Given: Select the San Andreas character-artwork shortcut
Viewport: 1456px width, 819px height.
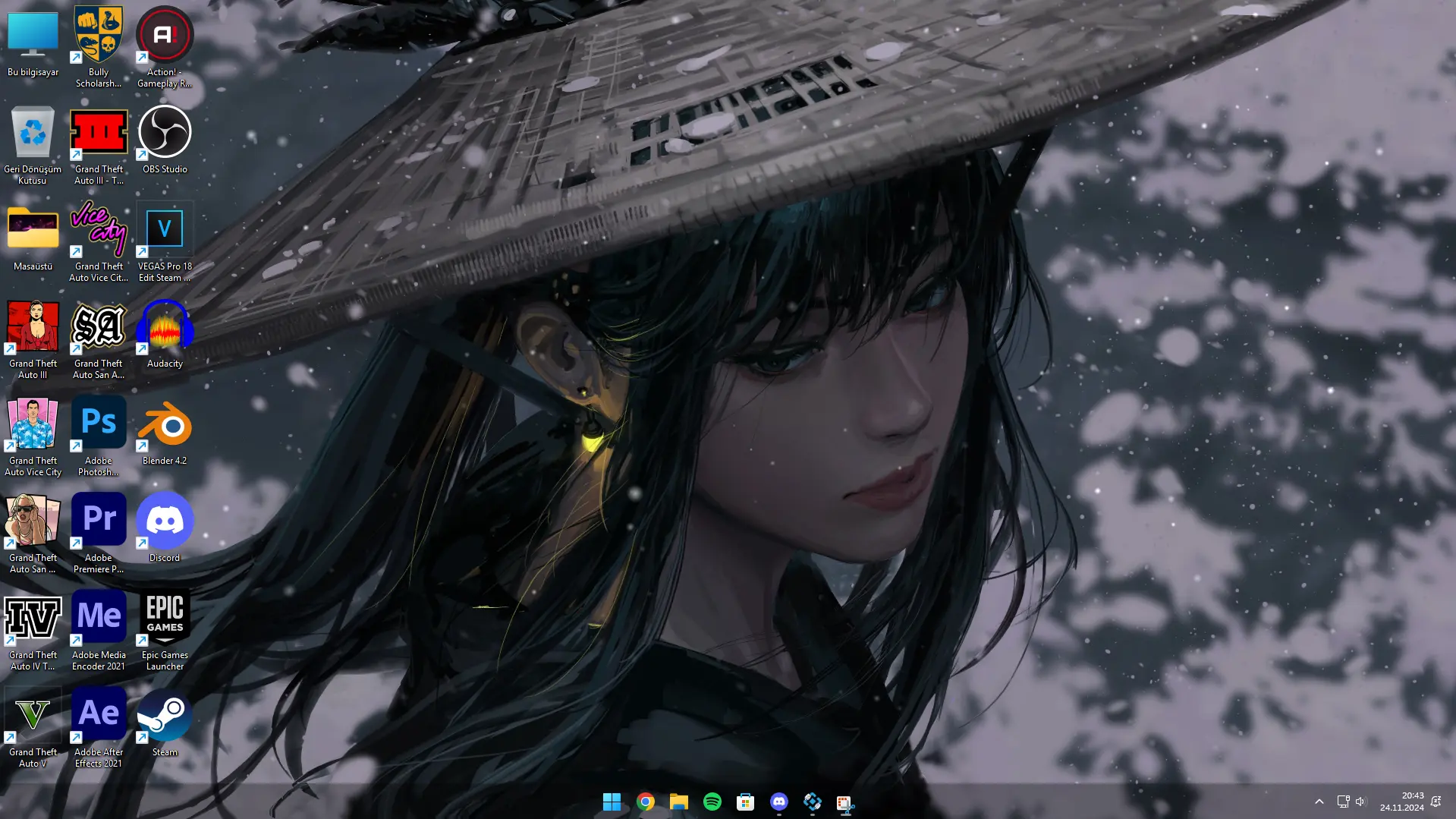Looking at the screenshot, I should point(33,534).
